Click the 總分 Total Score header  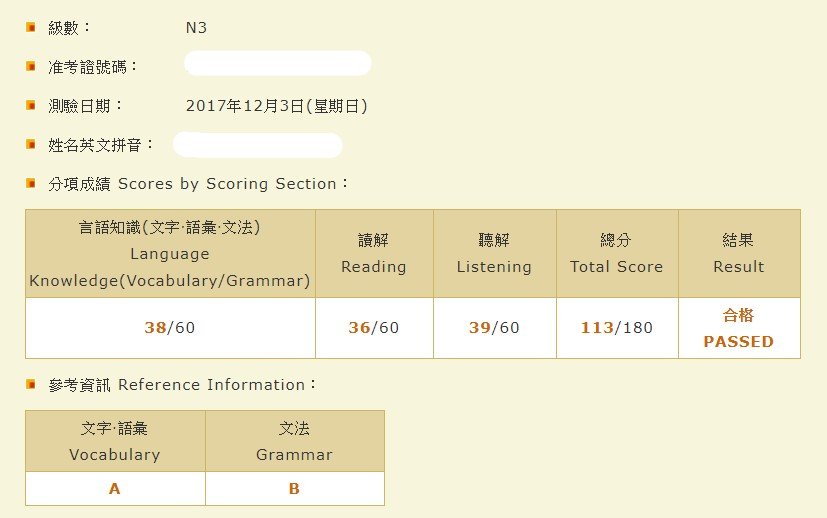(x=617, y=254)
